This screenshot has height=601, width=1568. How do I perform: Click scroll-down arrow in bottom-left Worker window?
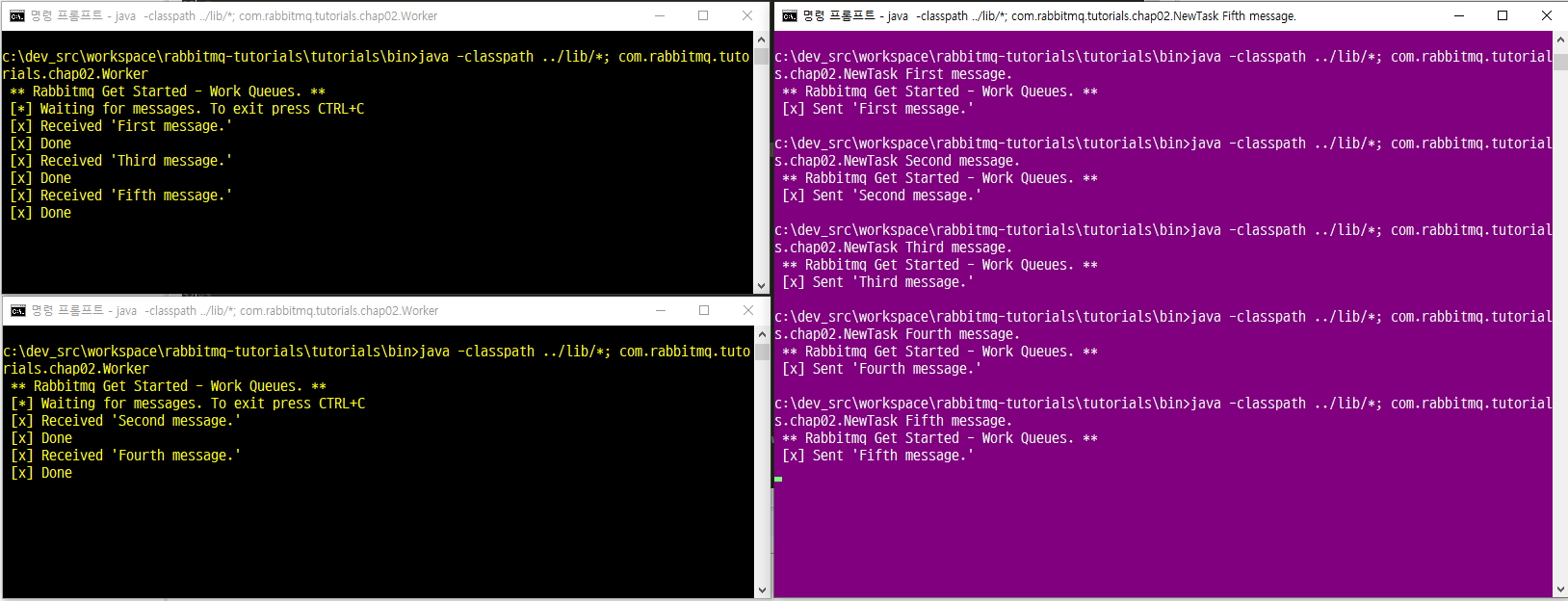point(763,589)
